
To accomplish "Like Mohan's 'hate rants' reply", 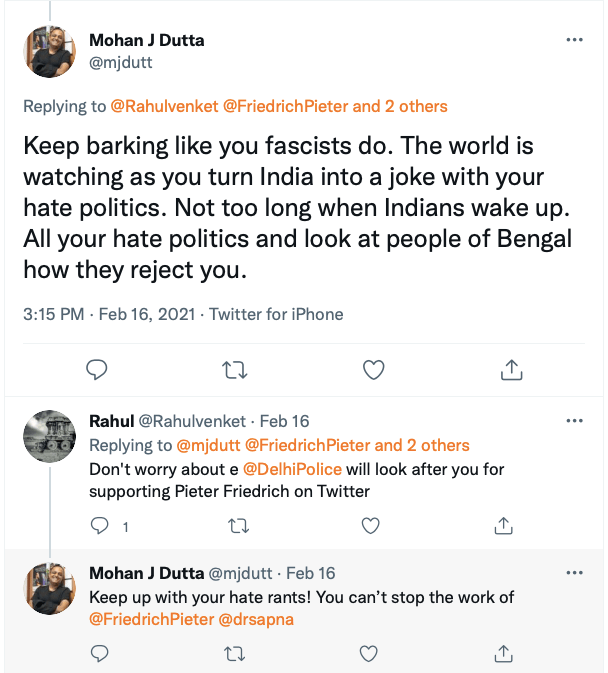I will click(369, 652).
